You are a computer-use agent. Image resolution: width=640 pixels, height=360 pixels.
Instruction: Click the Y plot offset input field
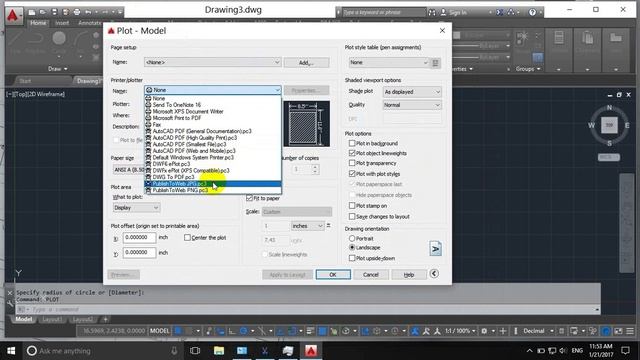coord(139,253)
